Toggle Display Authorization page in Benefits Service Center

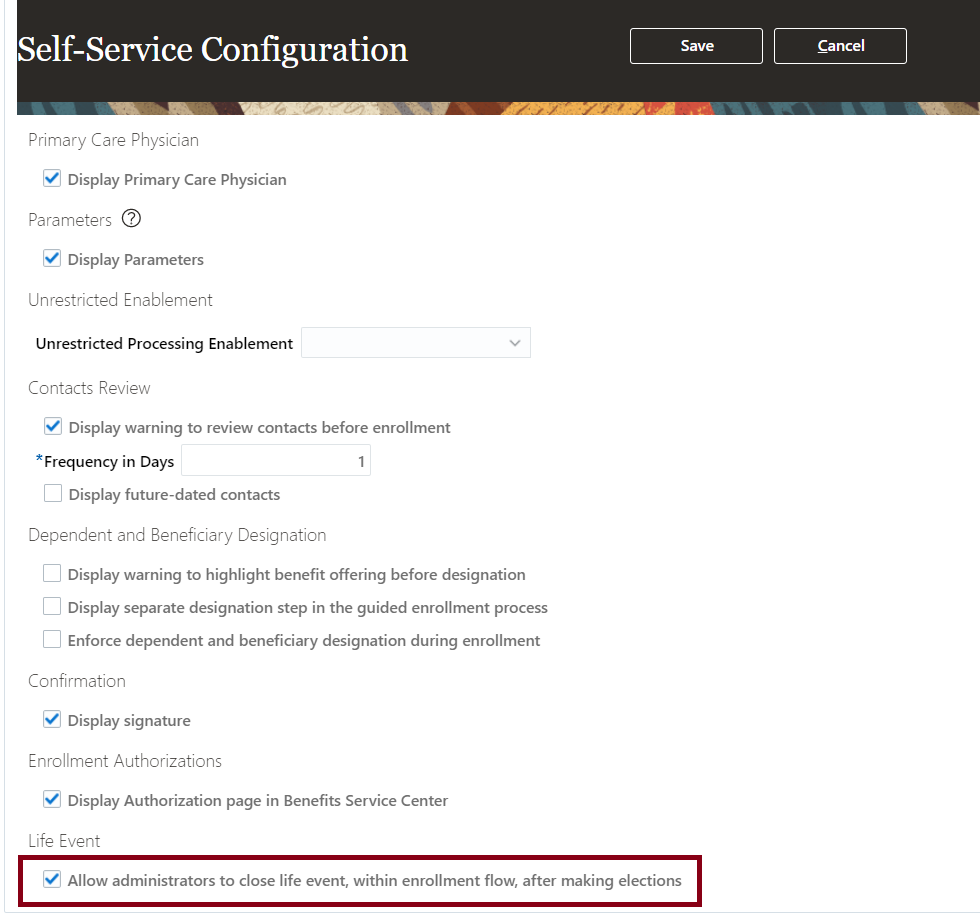click(x=53, y=800)
